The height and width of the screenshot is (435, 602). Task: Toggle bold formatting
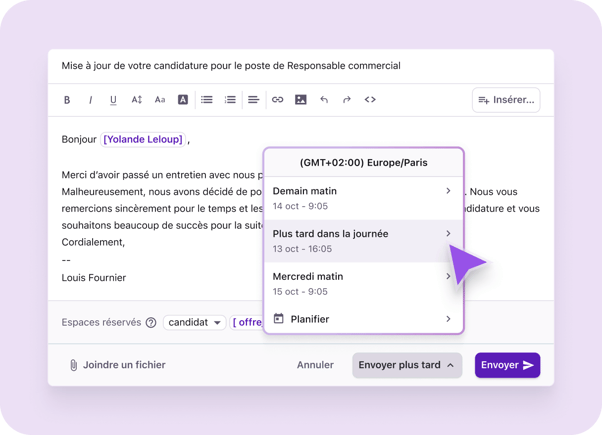pos(67,100)
